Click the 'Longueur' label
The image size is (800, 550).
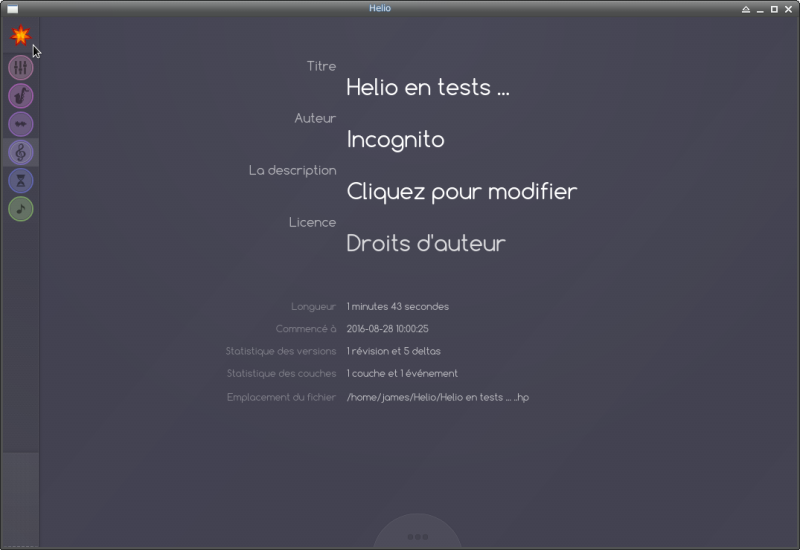(x=313, y=307)
